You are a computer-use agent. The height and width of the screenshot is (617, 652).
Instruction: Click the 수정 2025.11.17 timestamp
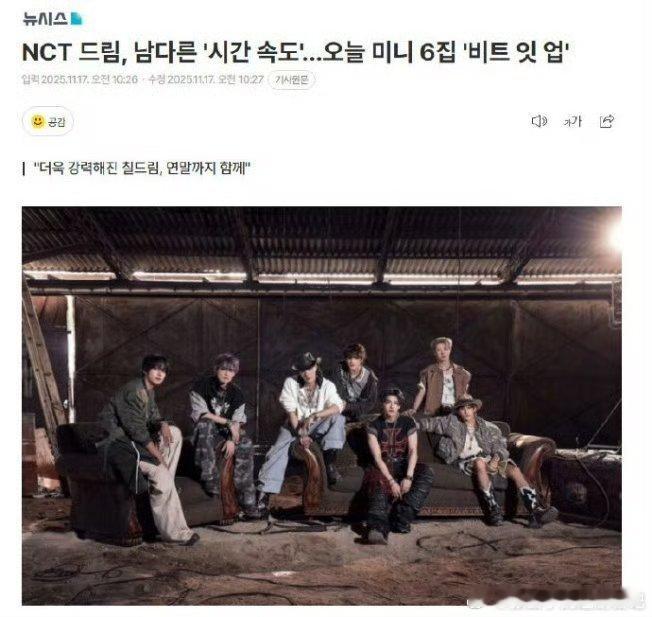[206, 79]
